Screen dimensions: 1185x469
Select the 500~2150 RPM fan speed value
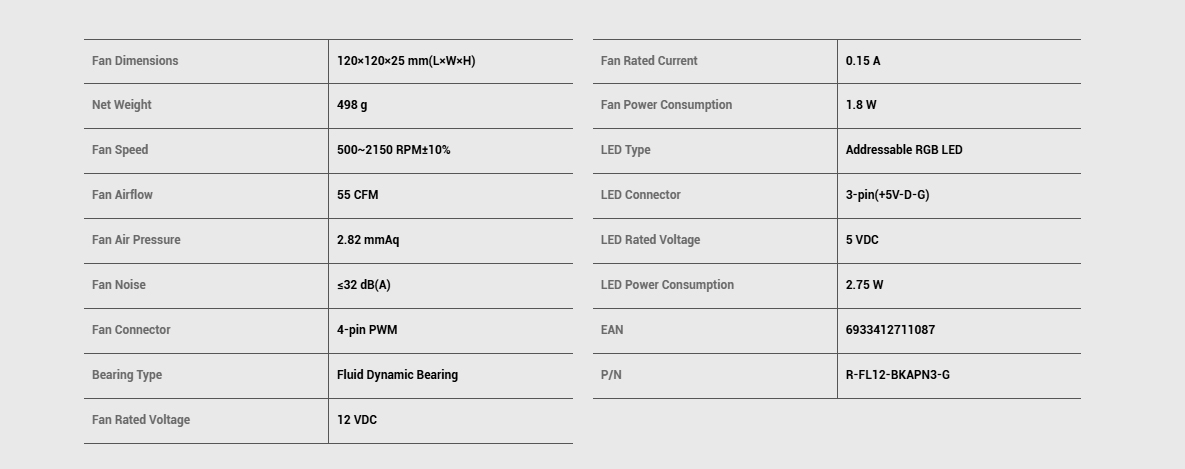click(x=393, y=150)
